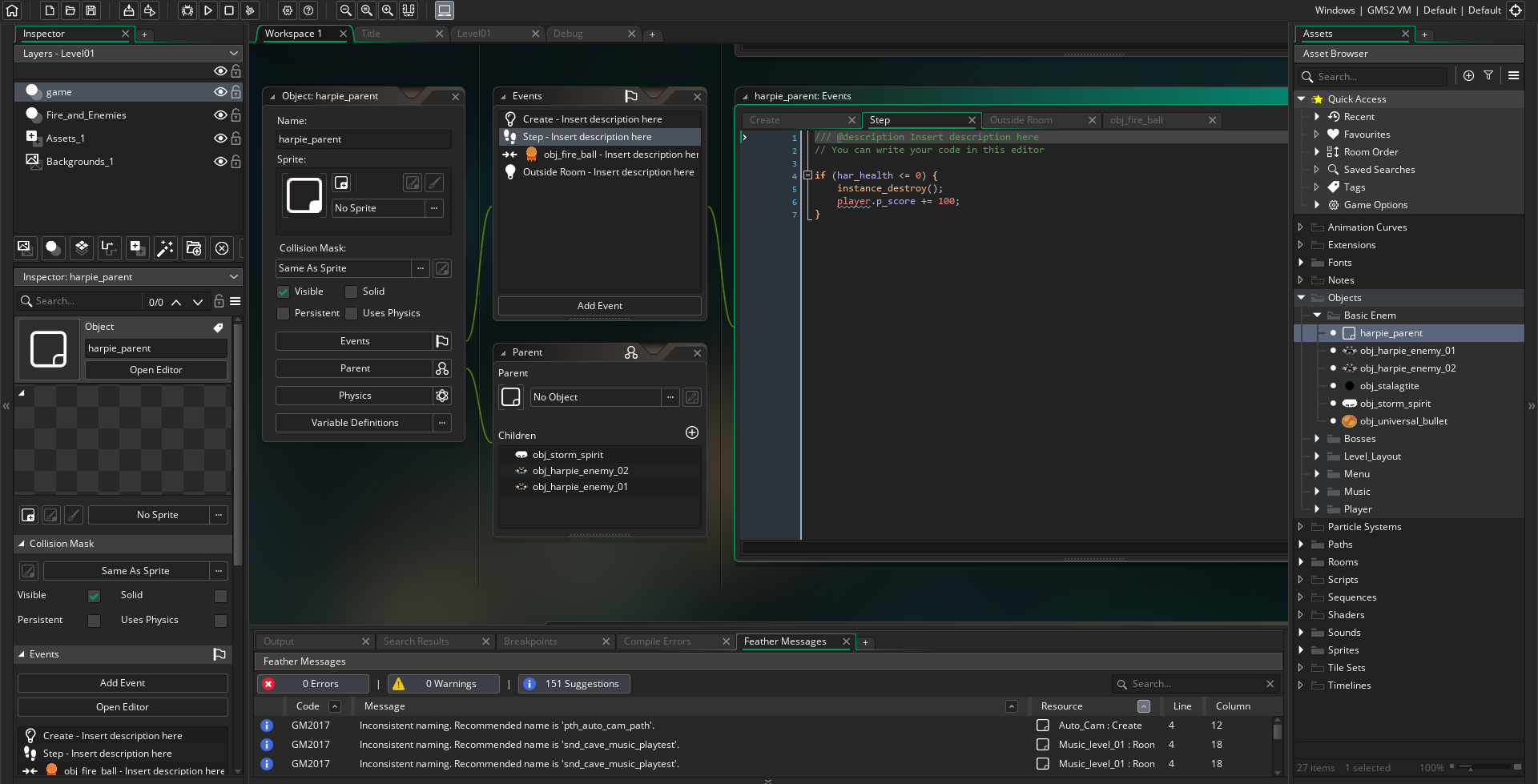The width and height of the screenshot is (1538, 784).
Task: Add a new effect layer with wand icon
Action: point(165,248)
